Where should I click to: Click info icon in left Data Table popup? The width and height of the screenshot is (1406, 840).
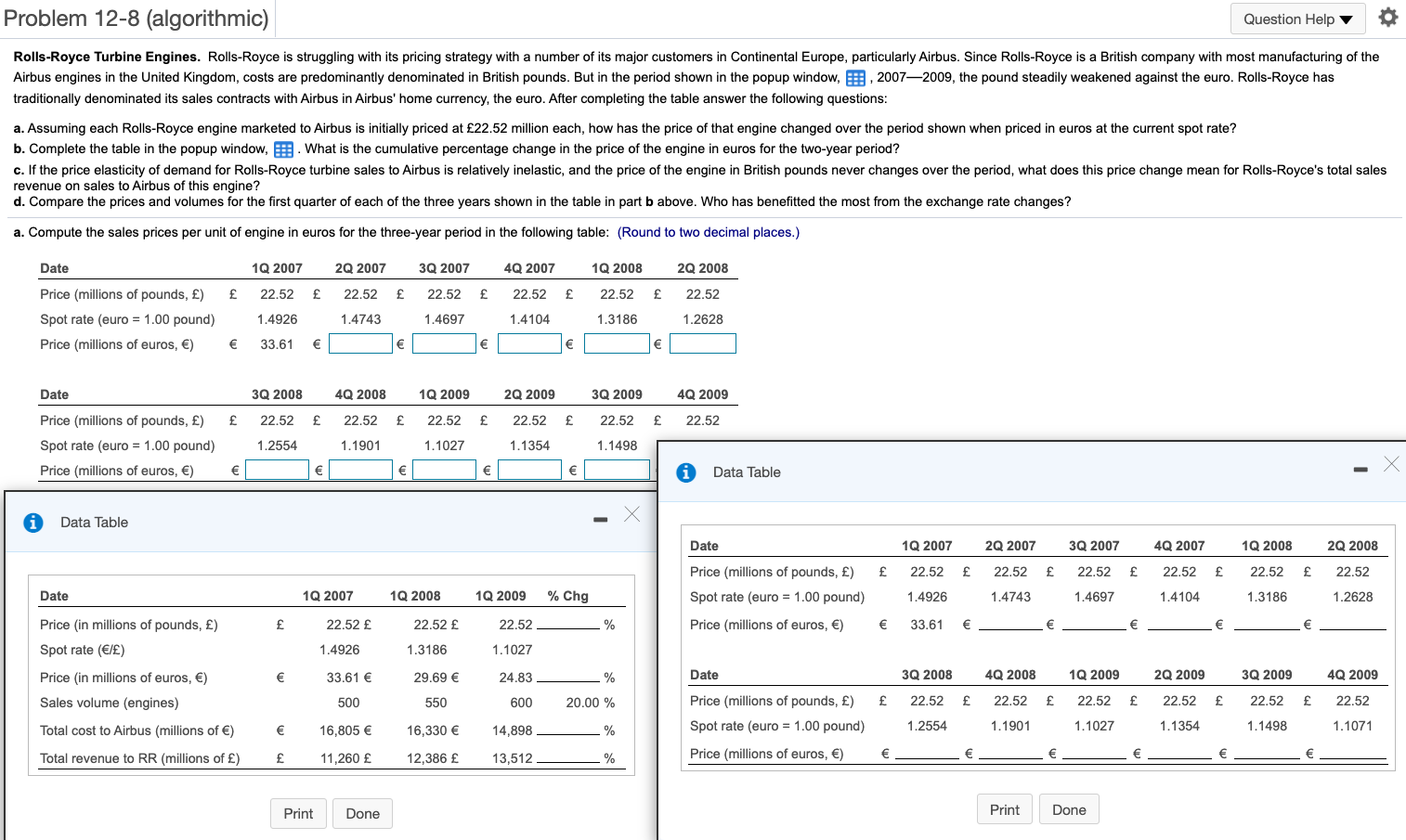[x=33, y=523]
